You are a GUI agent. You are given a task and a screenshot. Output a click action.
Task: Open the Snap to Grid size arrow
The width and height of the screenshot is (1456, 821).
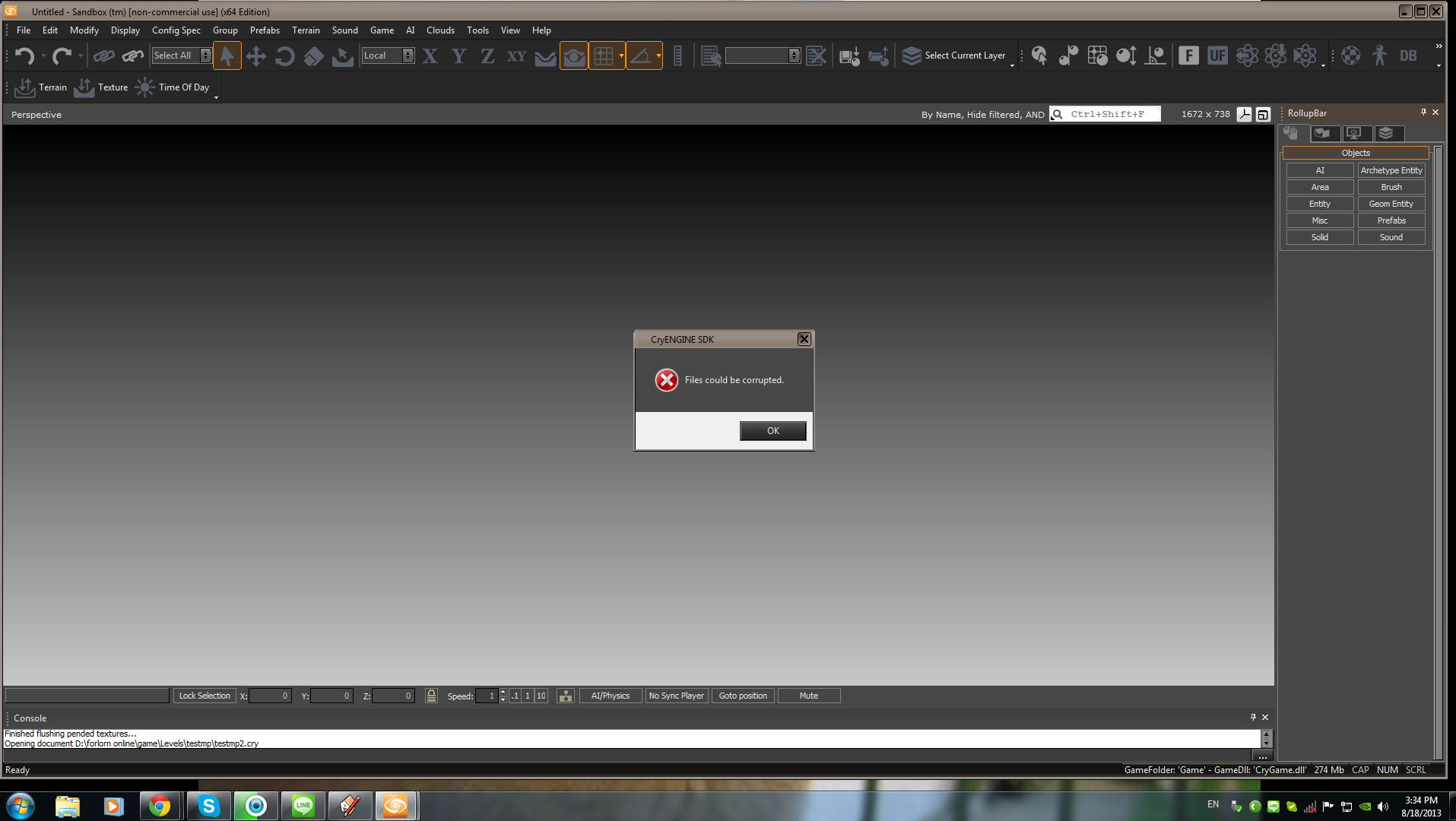pyautogui.click(x=621, y=55)
